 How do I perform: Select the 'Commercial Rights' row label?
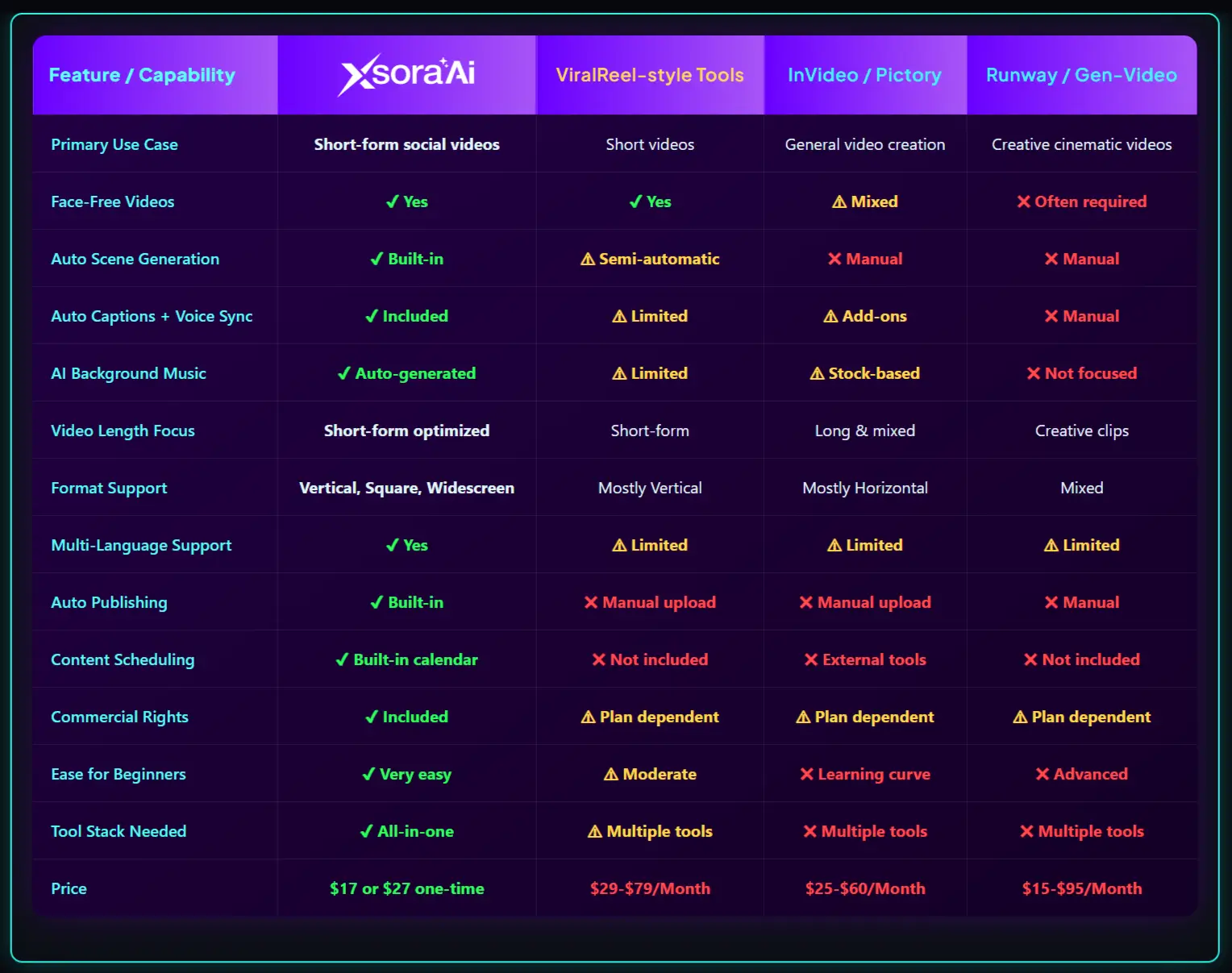point(119,717)
